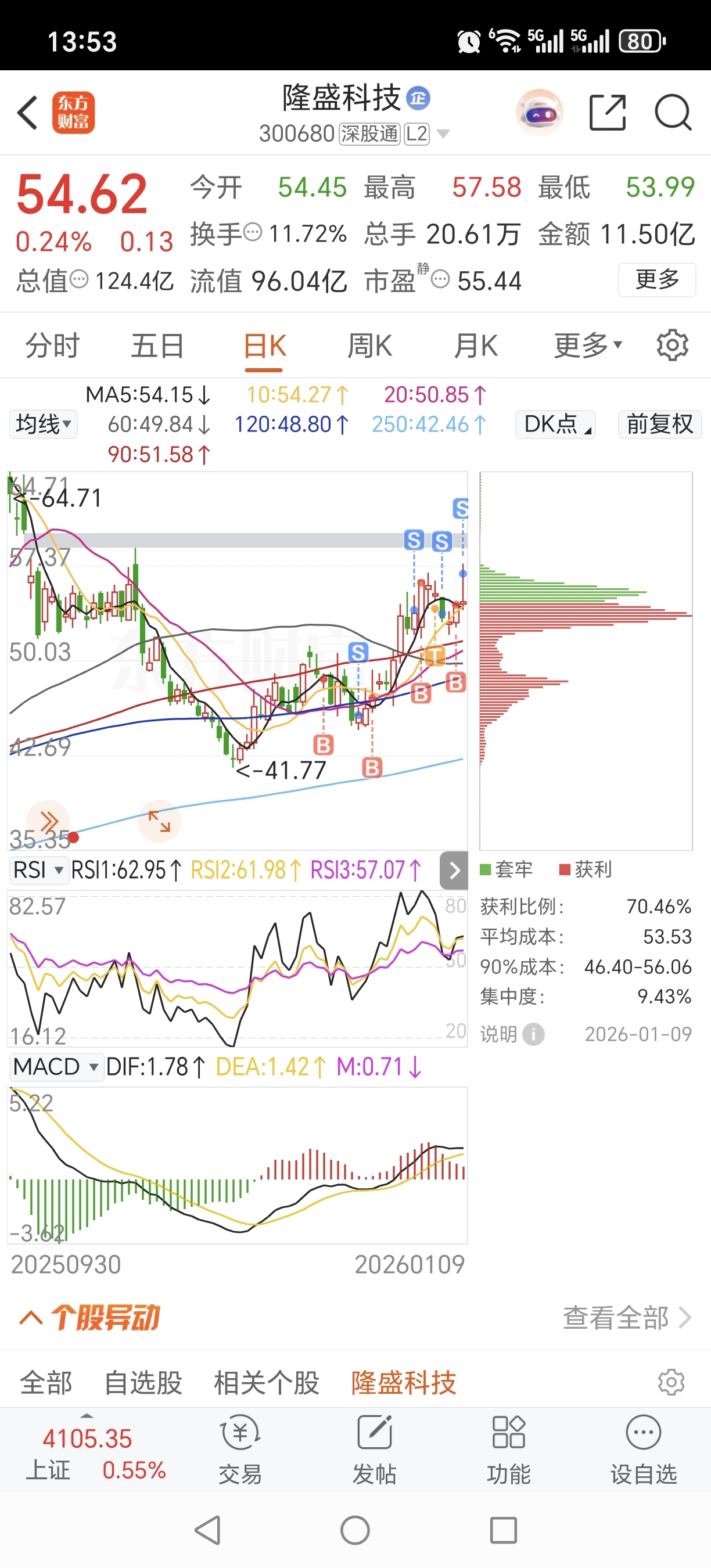Open the 东方财富 logo icon

tap(74, 113)
